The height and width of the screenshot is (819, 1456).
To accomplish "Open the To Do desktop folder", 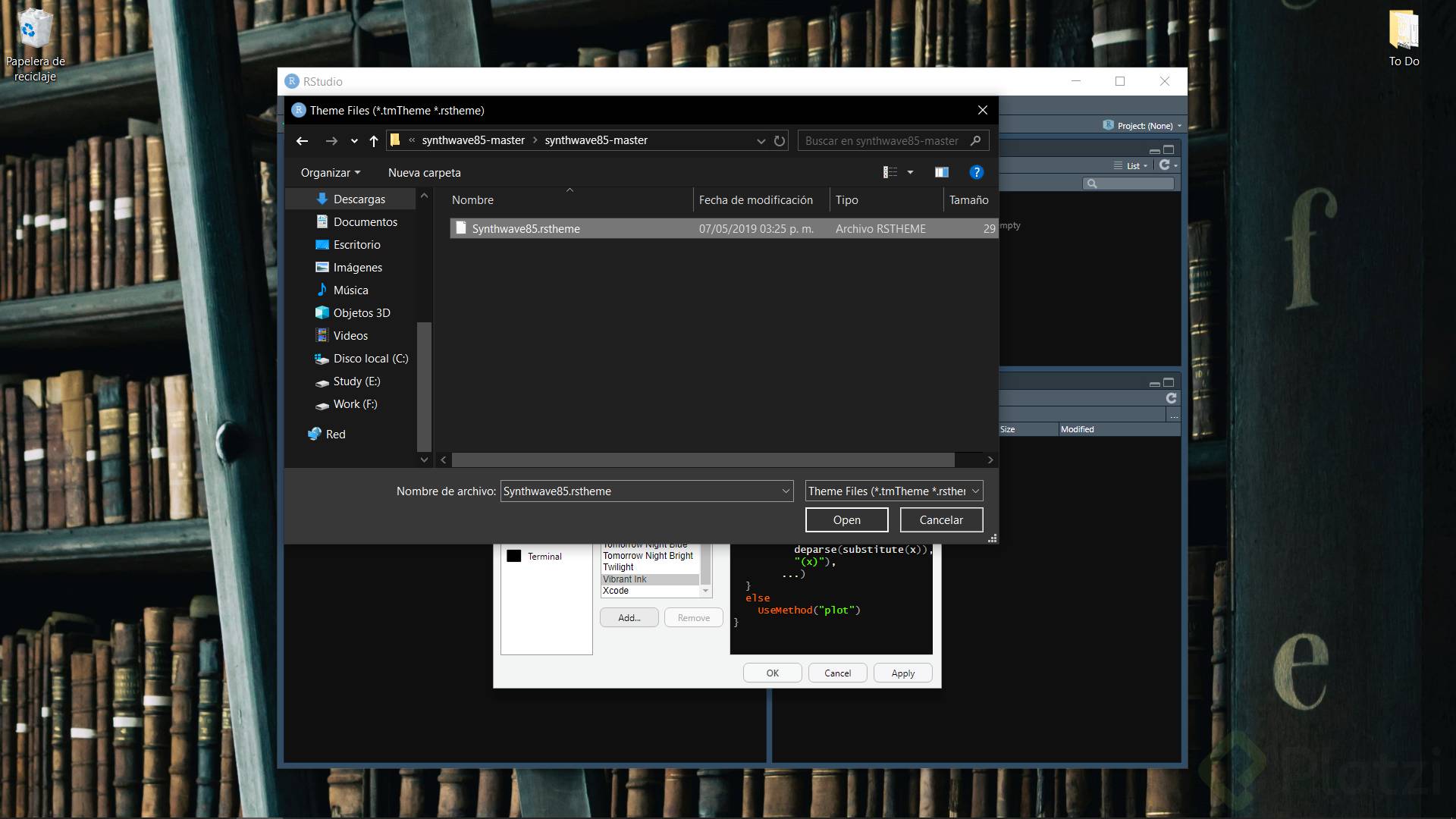I will [1404, 39].
